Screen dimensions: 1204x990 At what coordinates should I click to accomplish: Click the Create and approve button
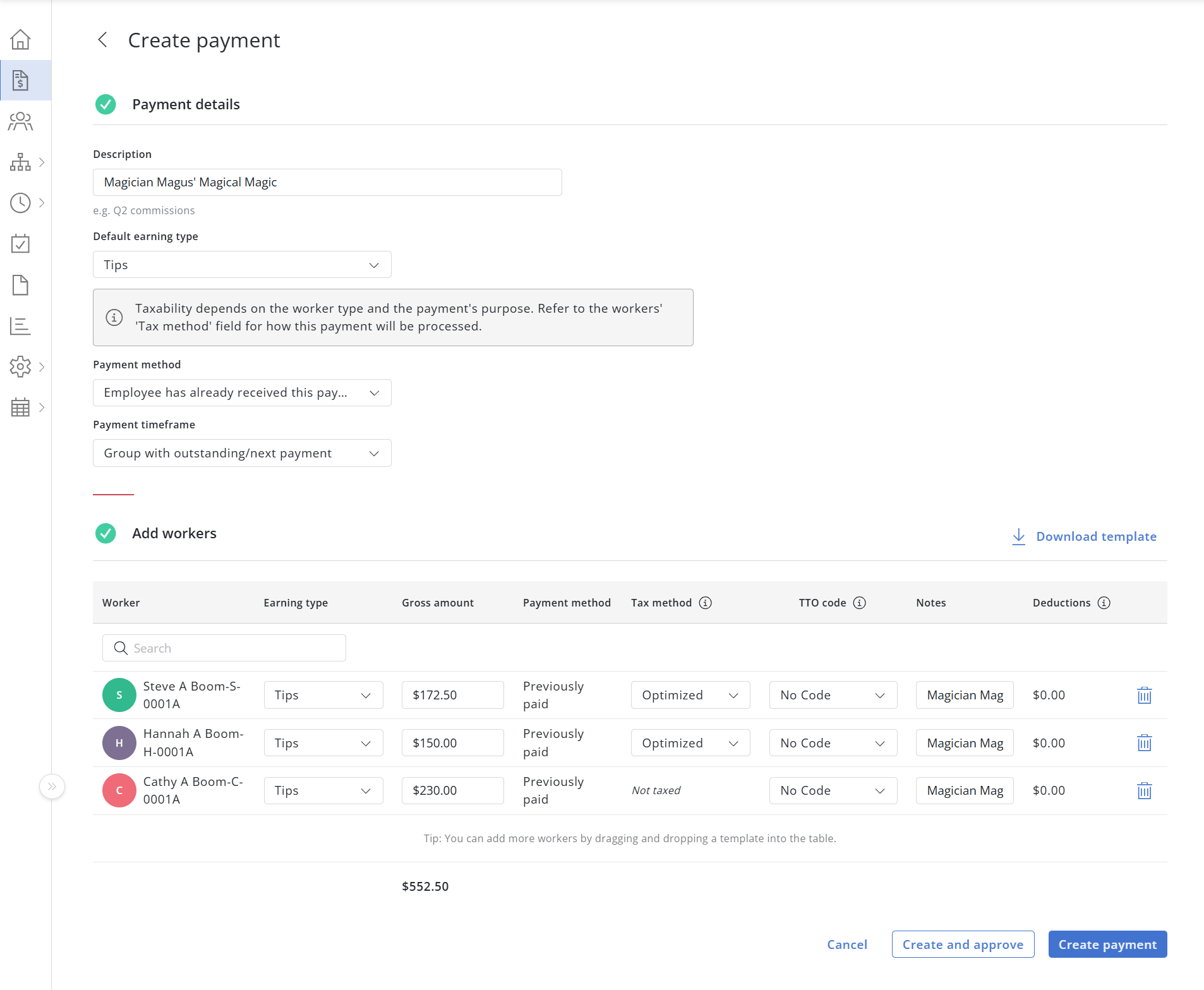pyautogui.click(x=963, y=945)
